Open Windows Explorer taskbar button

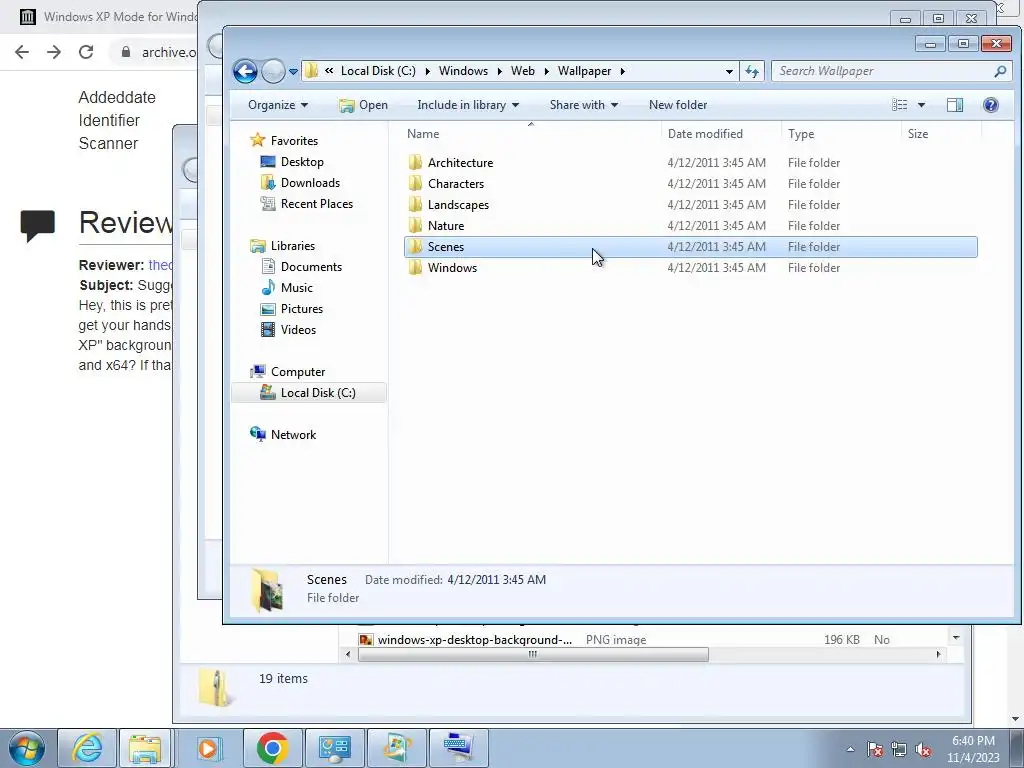[145, 748]
